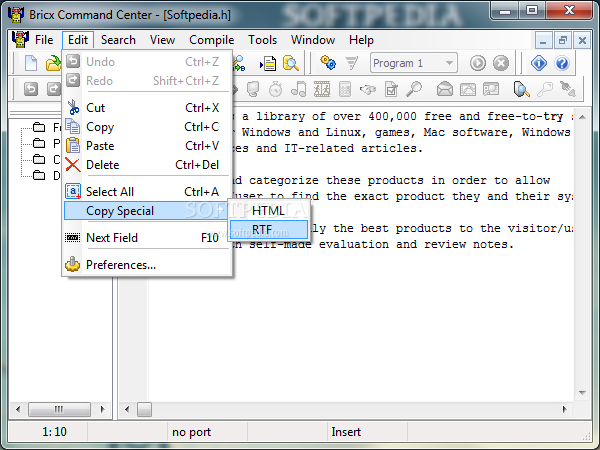Click the Bricx app icon in menu bar
600x450 pixels.
[x=20, y=39]
